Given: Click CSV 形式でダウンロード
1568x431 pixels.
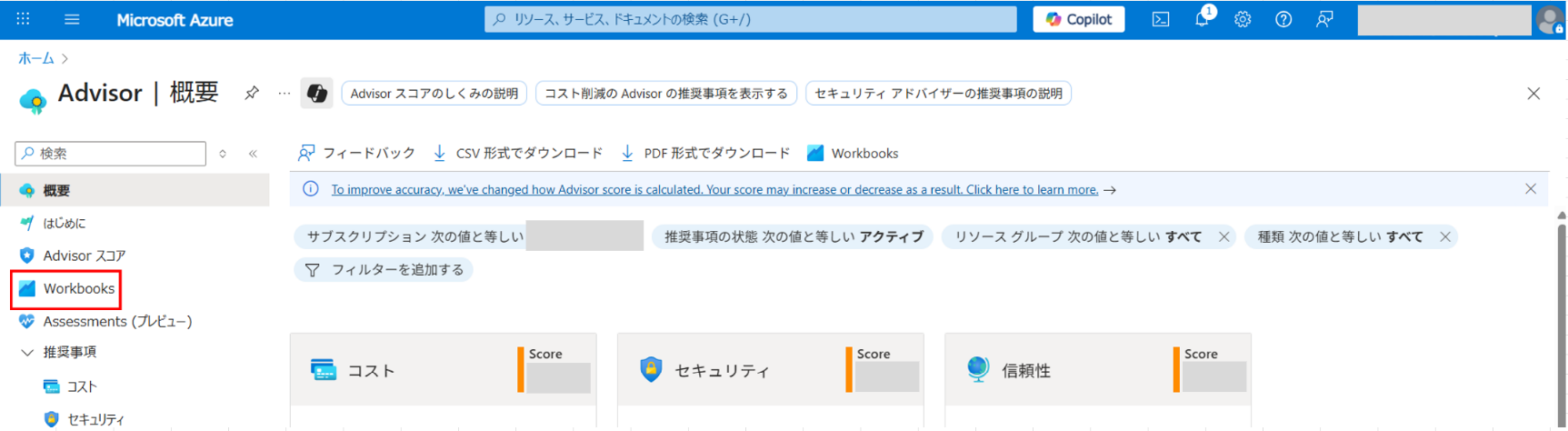Looking at the screenshot, I should coord(517,153).
